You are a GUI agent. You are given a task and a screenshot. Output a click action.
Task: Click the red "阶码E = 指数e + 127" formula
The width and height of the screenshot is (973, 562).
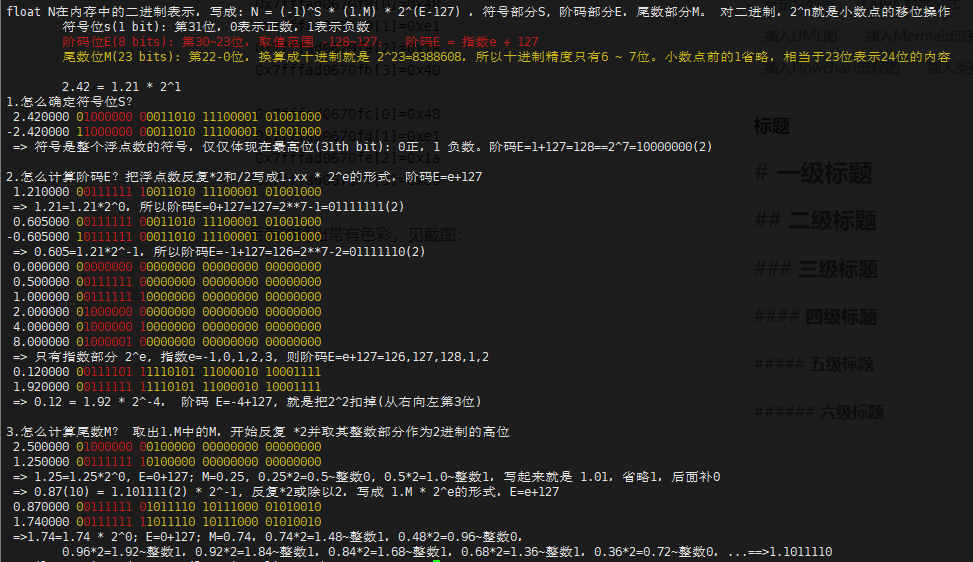472,42
